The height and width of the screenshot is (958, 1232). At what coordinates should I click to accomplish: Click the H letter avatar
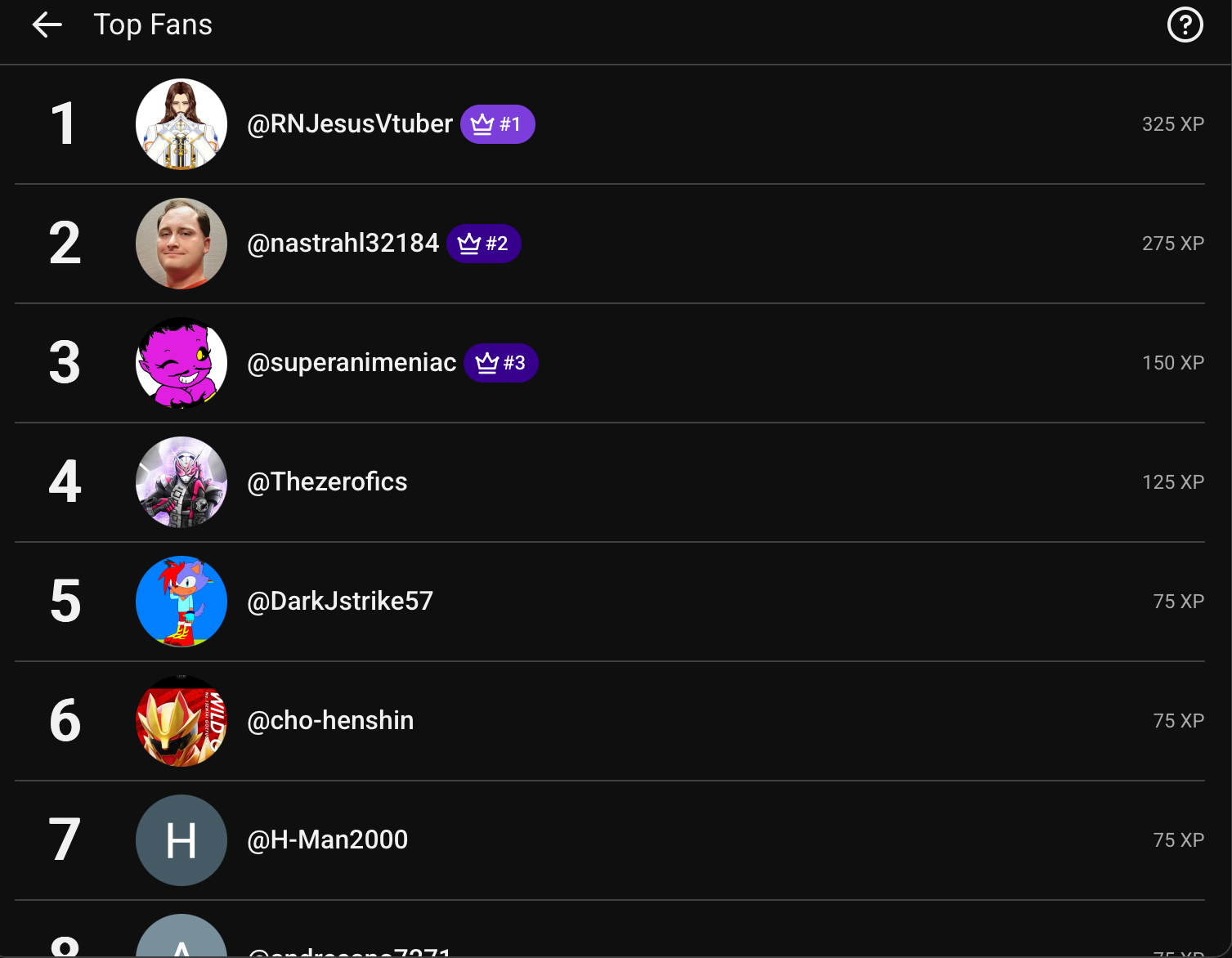(181, 840)
